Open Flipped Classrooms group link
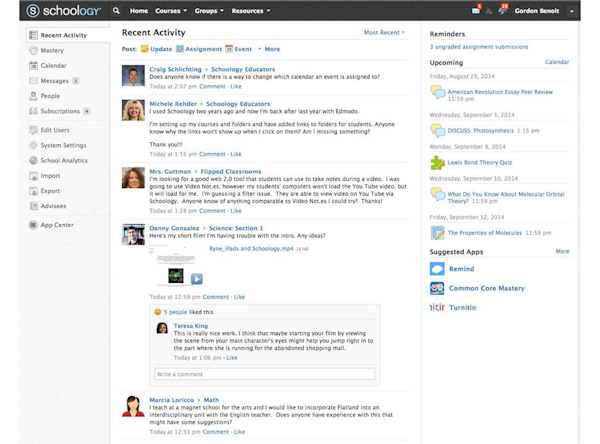Viewport: 600px width, 444px height. tap(231, 171)
